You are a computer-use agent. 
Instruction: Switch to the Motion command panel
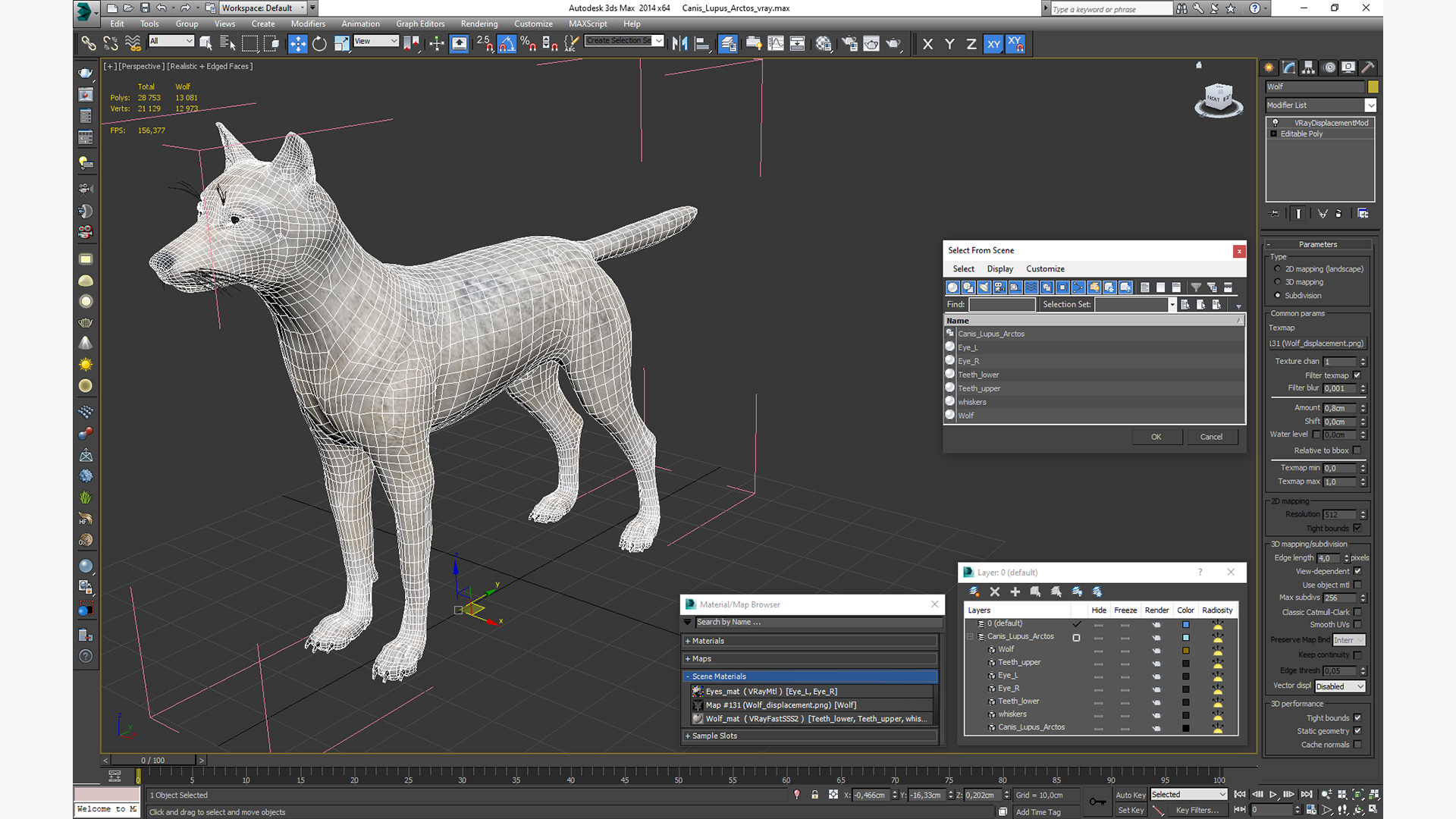click(1329, 67)
